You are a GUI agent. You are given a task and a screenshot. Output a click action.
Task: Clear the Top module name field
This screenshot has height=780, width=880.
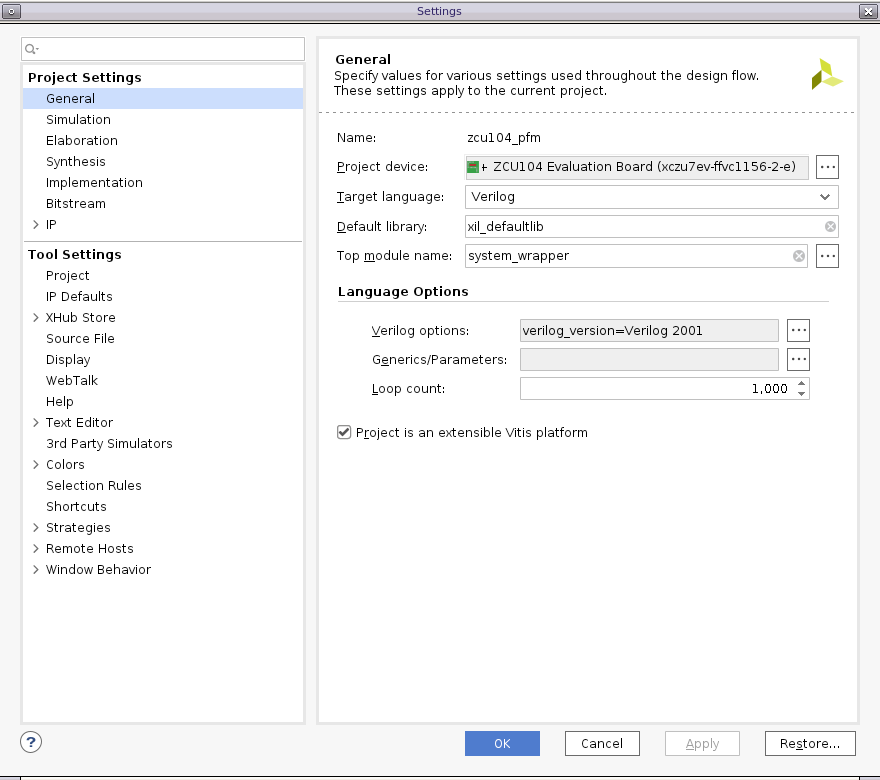point(799,257)
